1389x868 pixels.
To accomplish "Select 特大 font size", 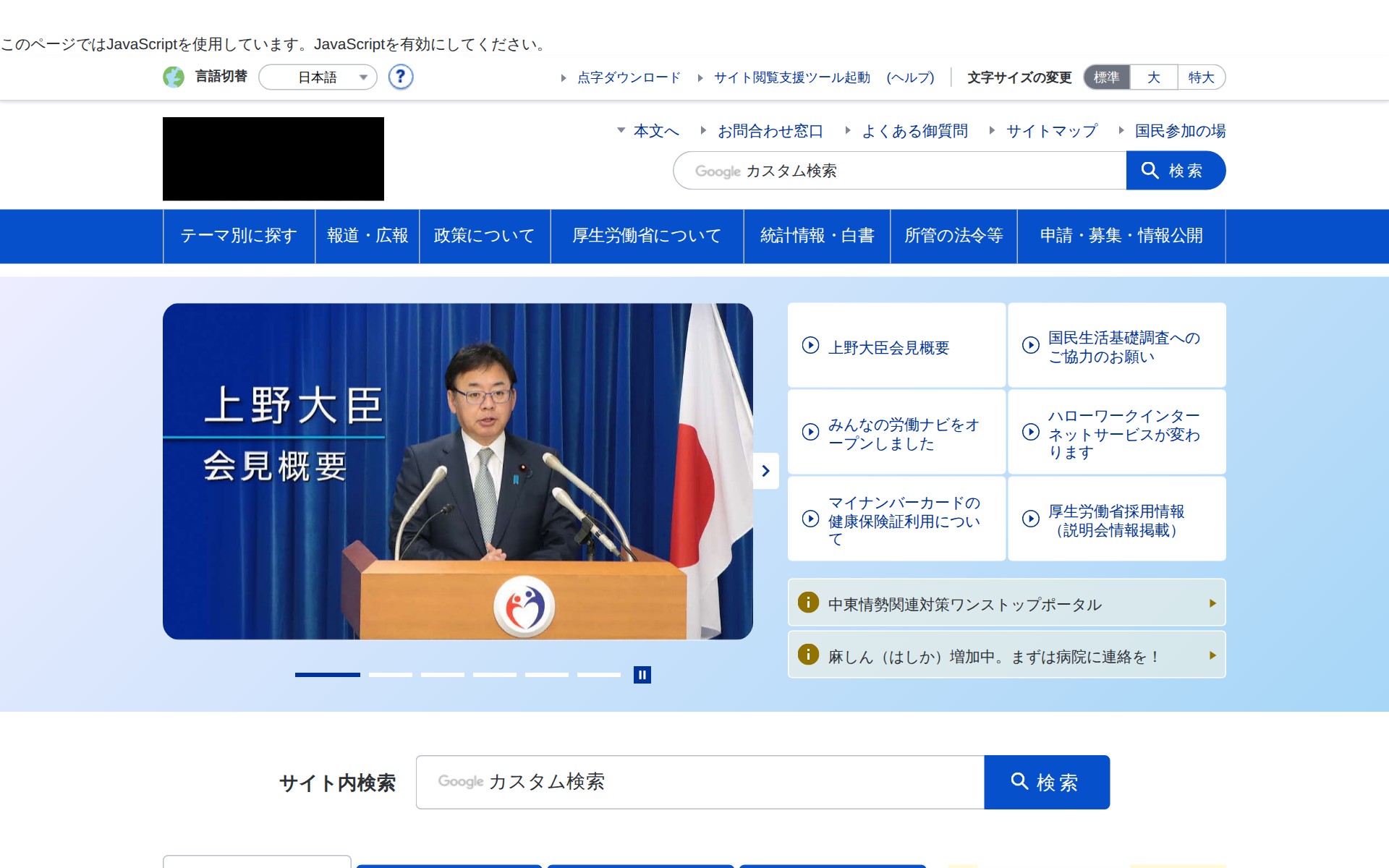I will click(1200, 77).
